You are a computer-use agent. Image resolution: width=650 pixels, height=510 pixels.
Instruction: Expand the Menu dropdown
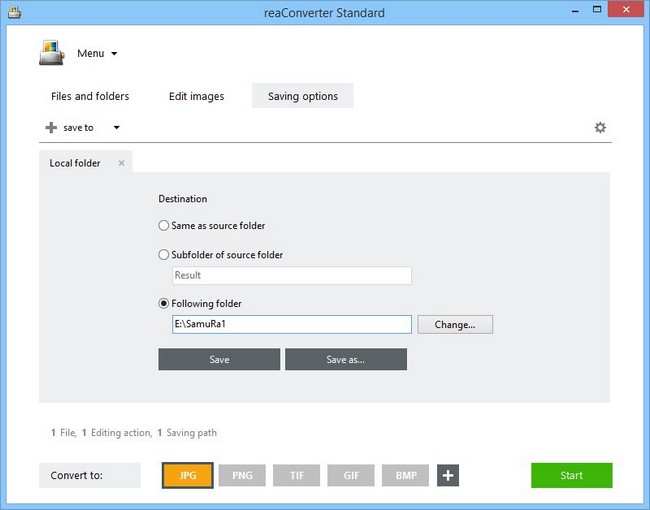pyautogui.click(x=97, y=53)
